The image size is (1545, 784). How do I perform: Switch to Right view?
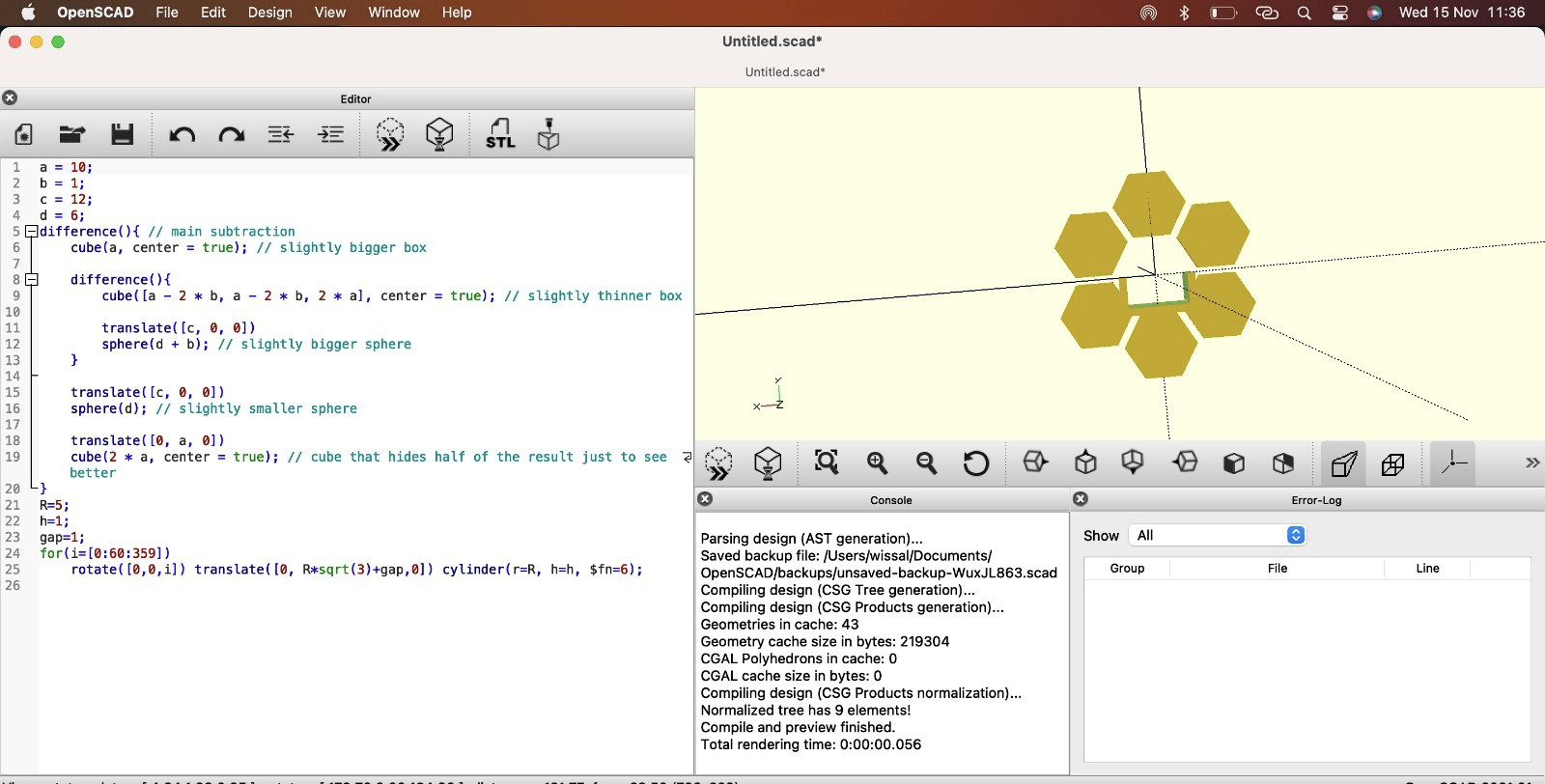tap(1035, 462)
